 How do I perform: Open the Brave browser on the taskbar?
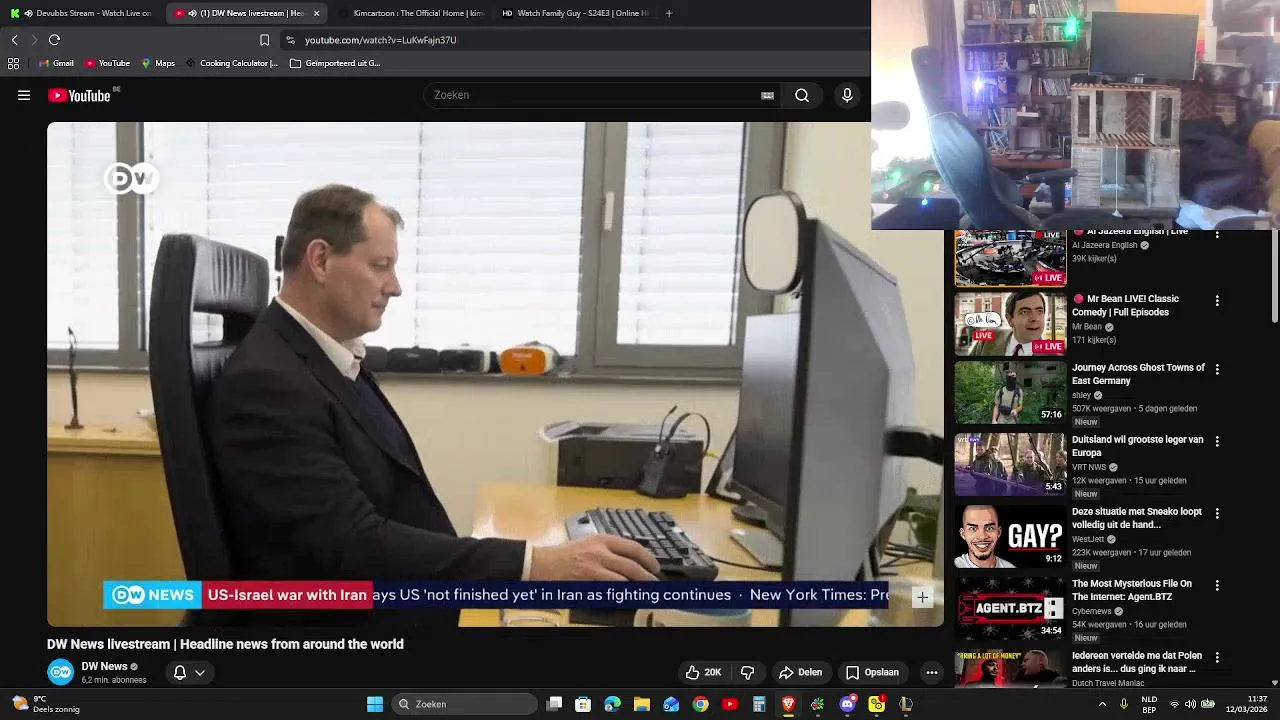coord(788,704)
